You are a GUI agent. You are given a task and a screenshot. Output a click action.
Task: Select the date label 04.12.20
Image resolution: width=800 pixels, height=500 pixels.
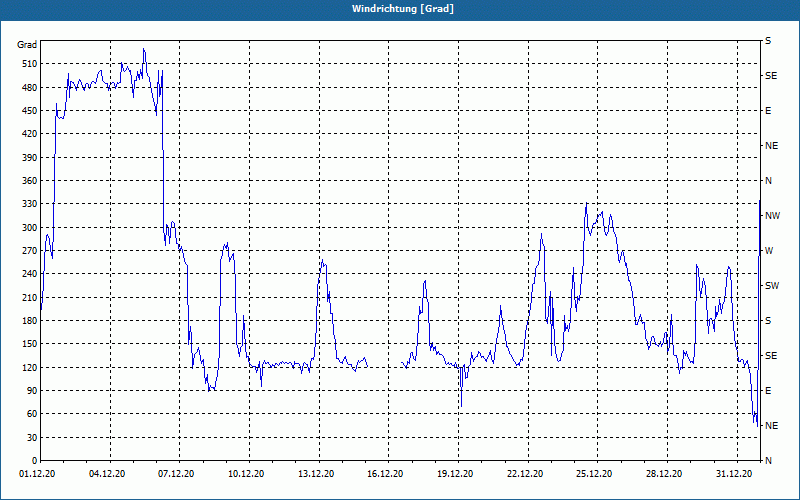107,474
